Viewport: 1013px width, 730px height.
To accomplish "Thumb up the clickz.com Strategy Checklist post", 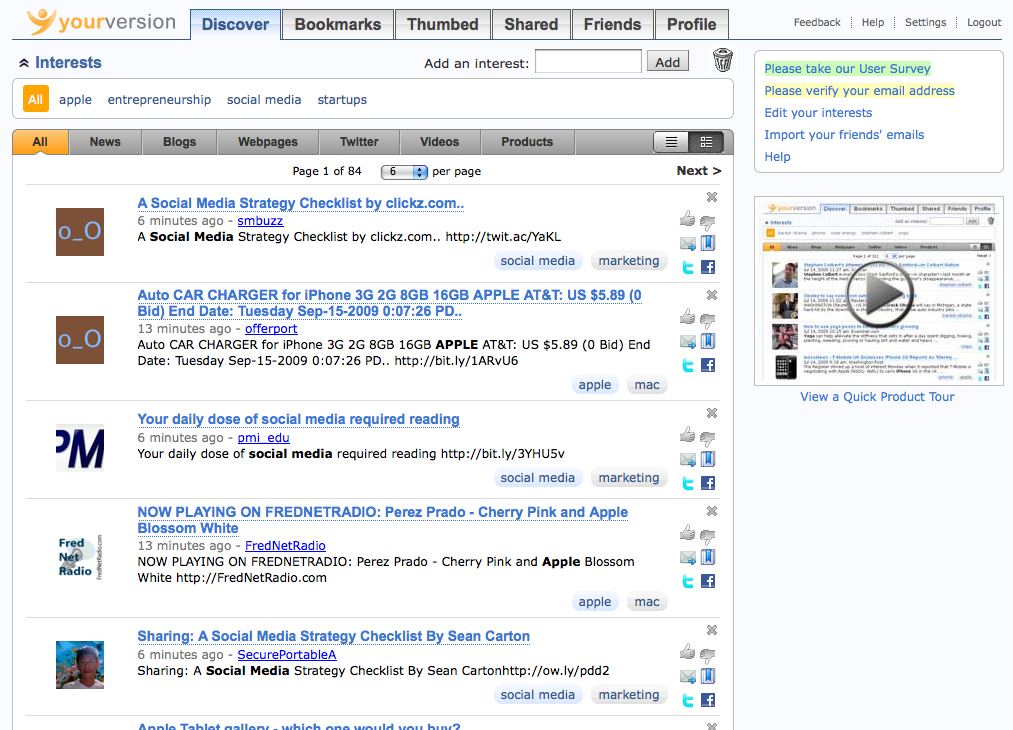I will point(687,220).
